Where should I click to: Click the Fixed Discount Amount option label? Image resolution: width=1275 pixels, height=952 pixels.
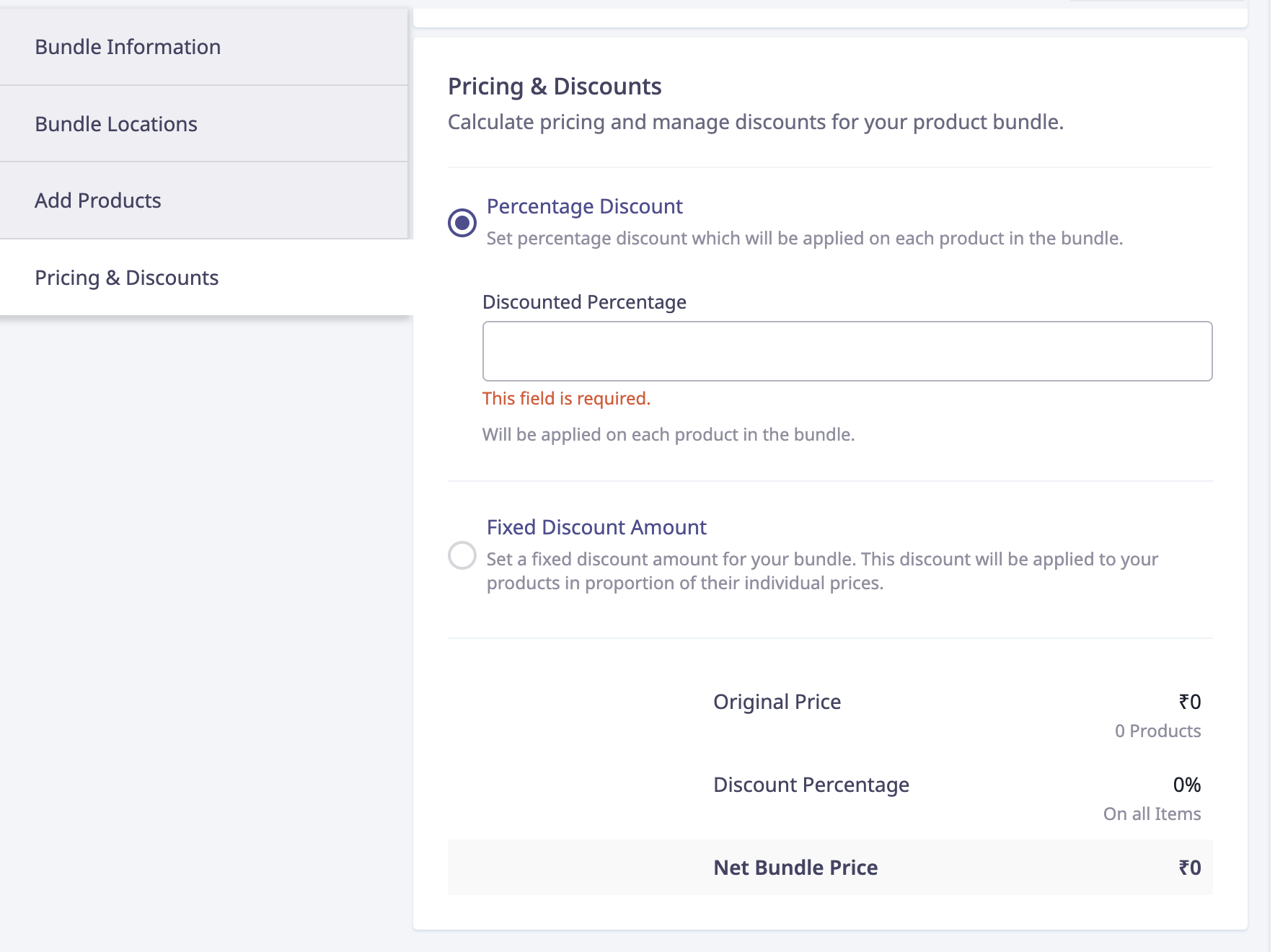(596, 527)
